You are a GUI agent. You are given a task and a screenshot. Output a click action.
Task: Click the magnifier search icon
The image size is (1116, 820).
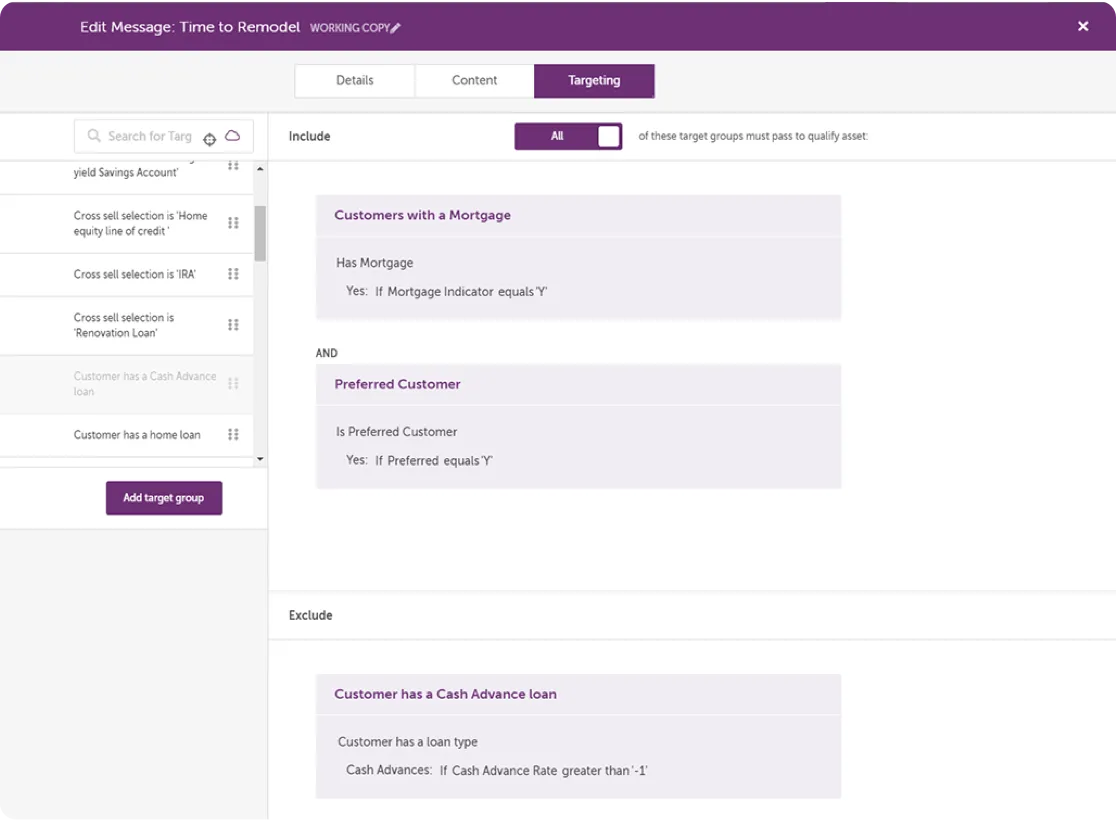[x=94, y=136]
